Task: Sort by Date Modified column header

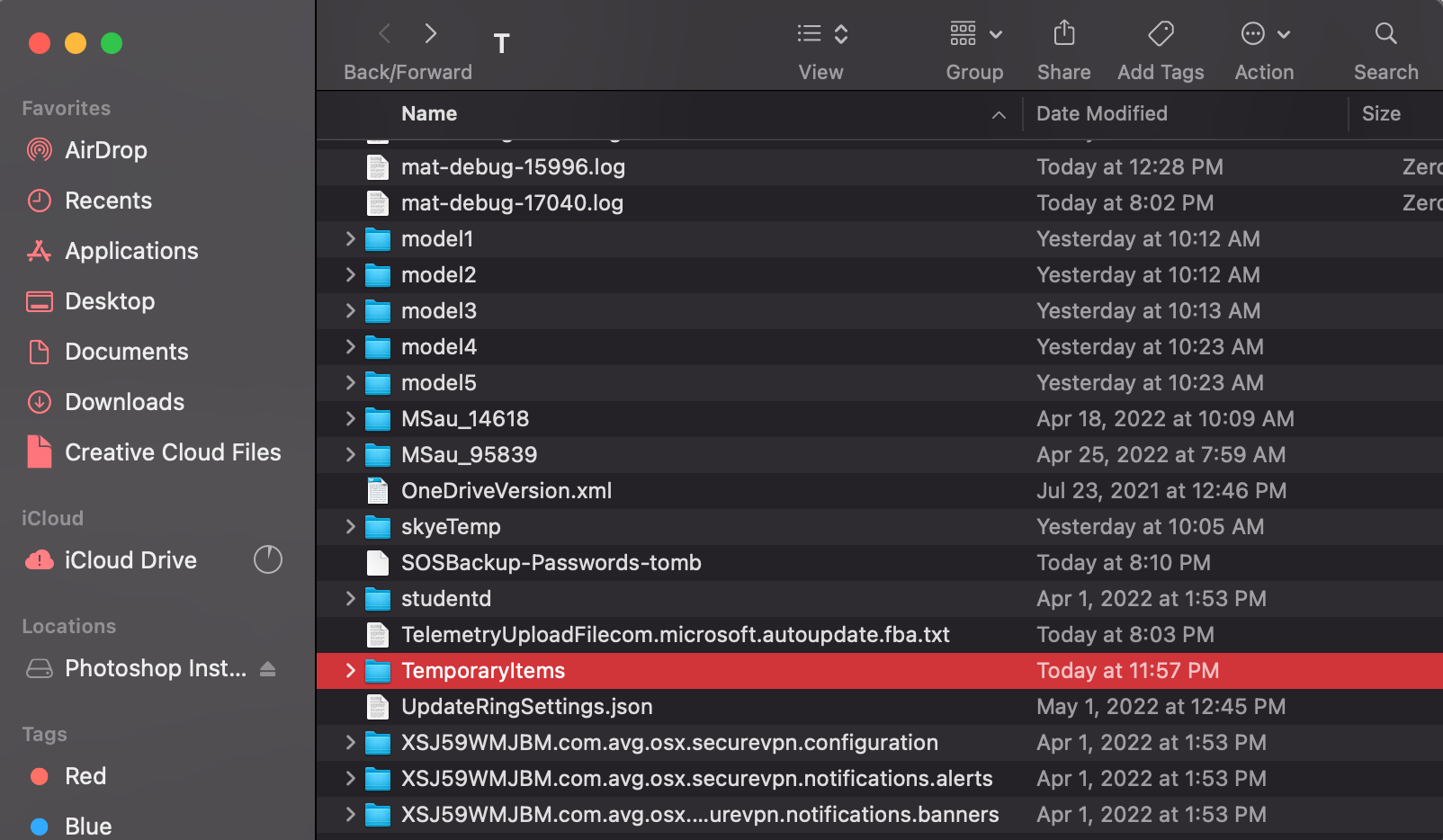Action: click(1101, 114)
